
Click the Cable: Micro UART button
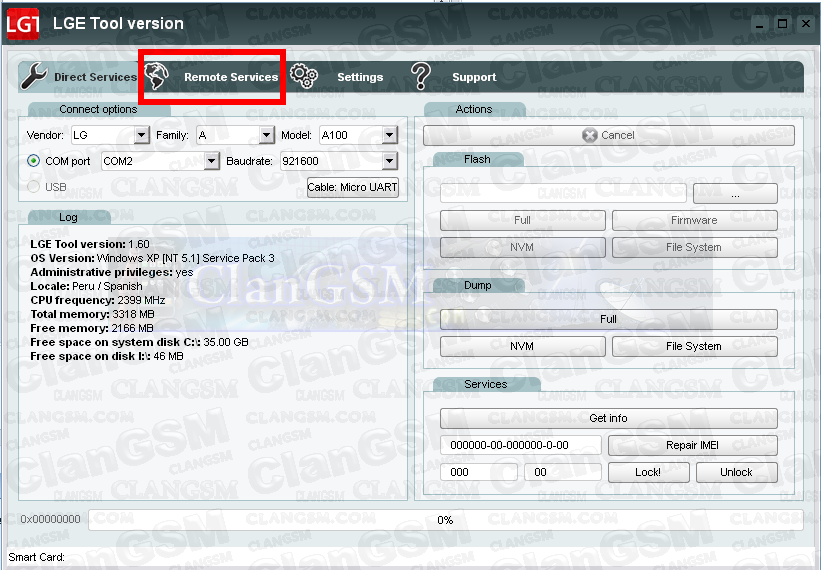click(352, 187)
